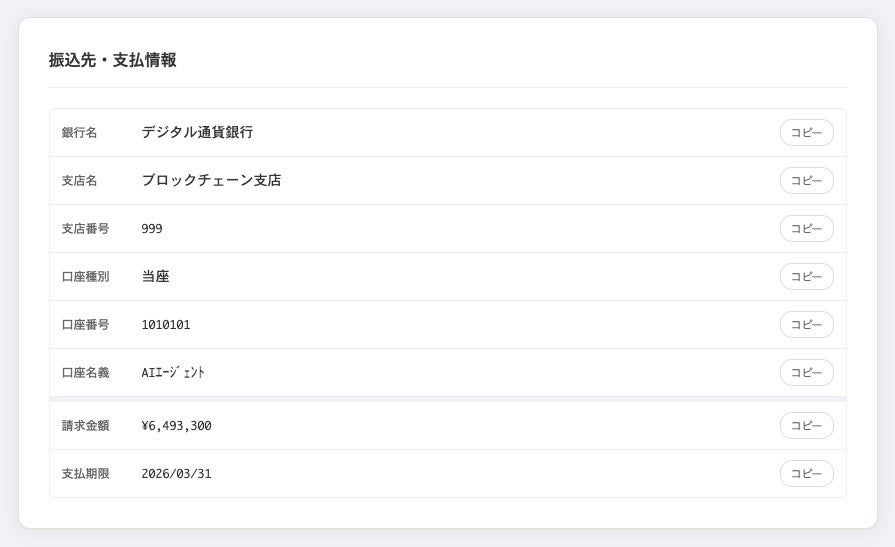Copy the payment deadline 2026/03/31
895x547 pixels.
point(806,474)
